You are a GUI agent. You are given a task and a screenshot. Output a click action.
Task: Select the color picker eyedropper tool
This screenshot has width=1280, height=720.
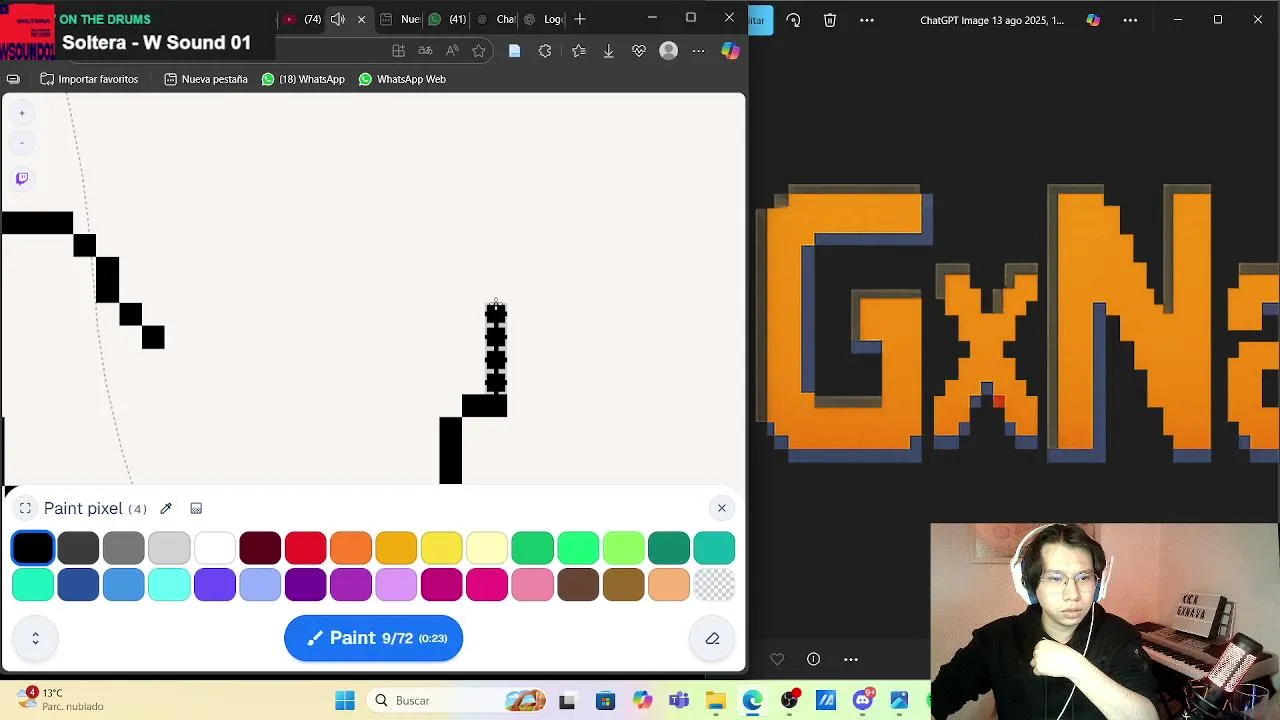(166, 508)
